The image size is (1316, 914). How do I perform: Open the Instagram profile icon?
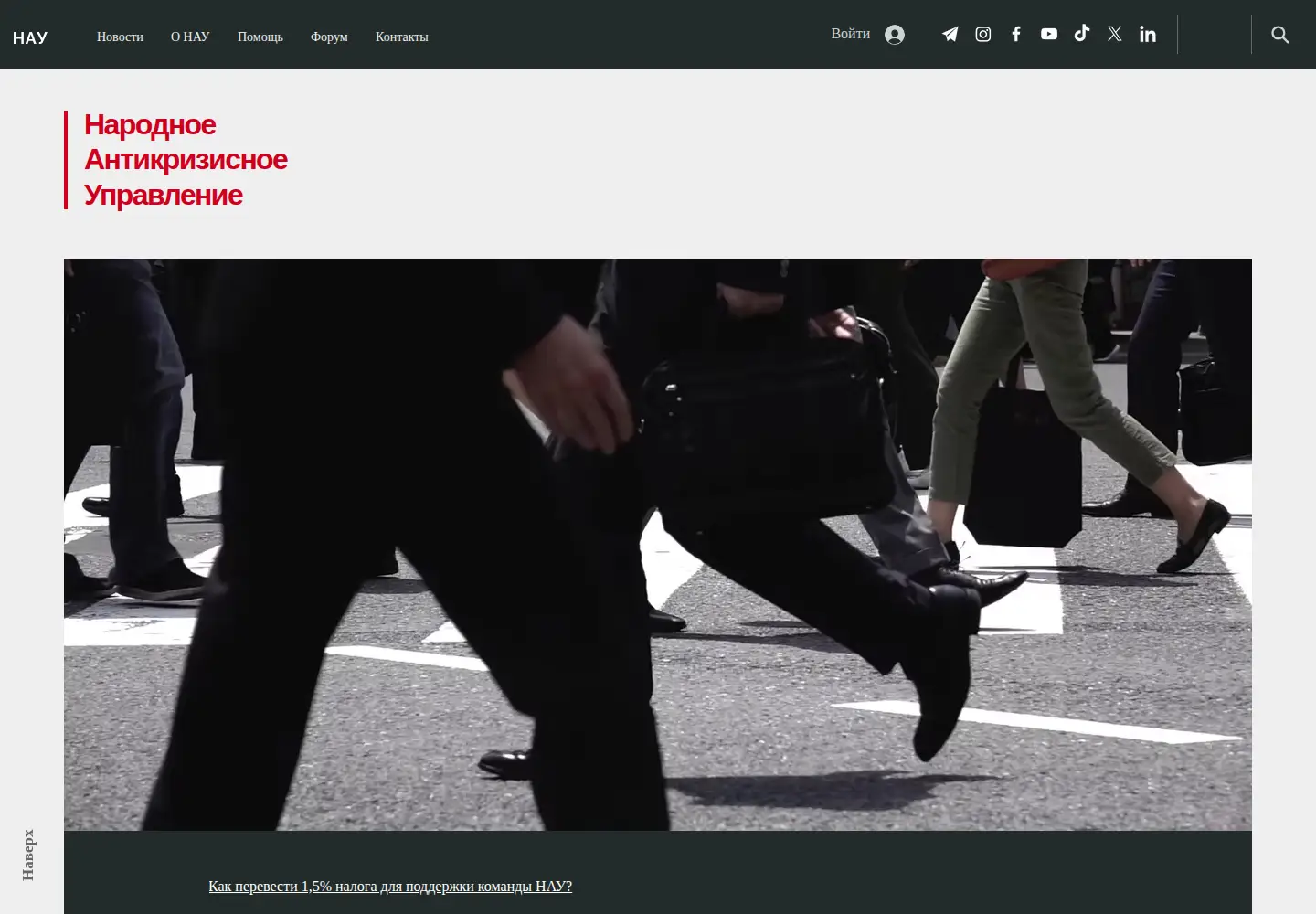(983, 34)
